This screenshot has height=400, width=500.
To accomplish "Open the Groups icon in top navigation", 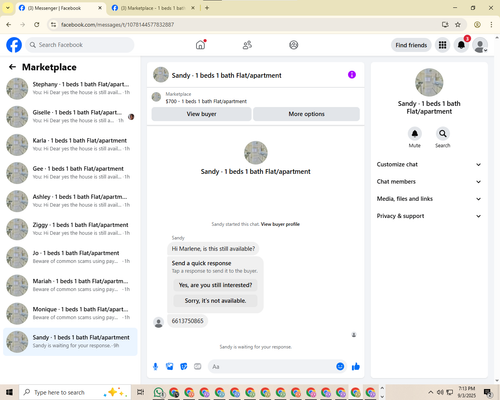I will tap(294, 45).
